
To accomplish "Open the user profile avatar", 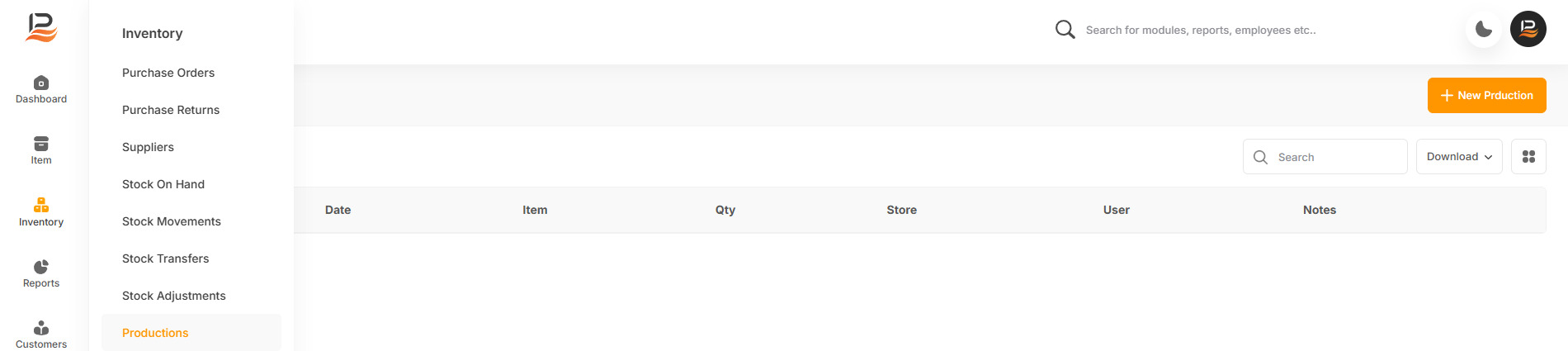I will (1528, 29).
